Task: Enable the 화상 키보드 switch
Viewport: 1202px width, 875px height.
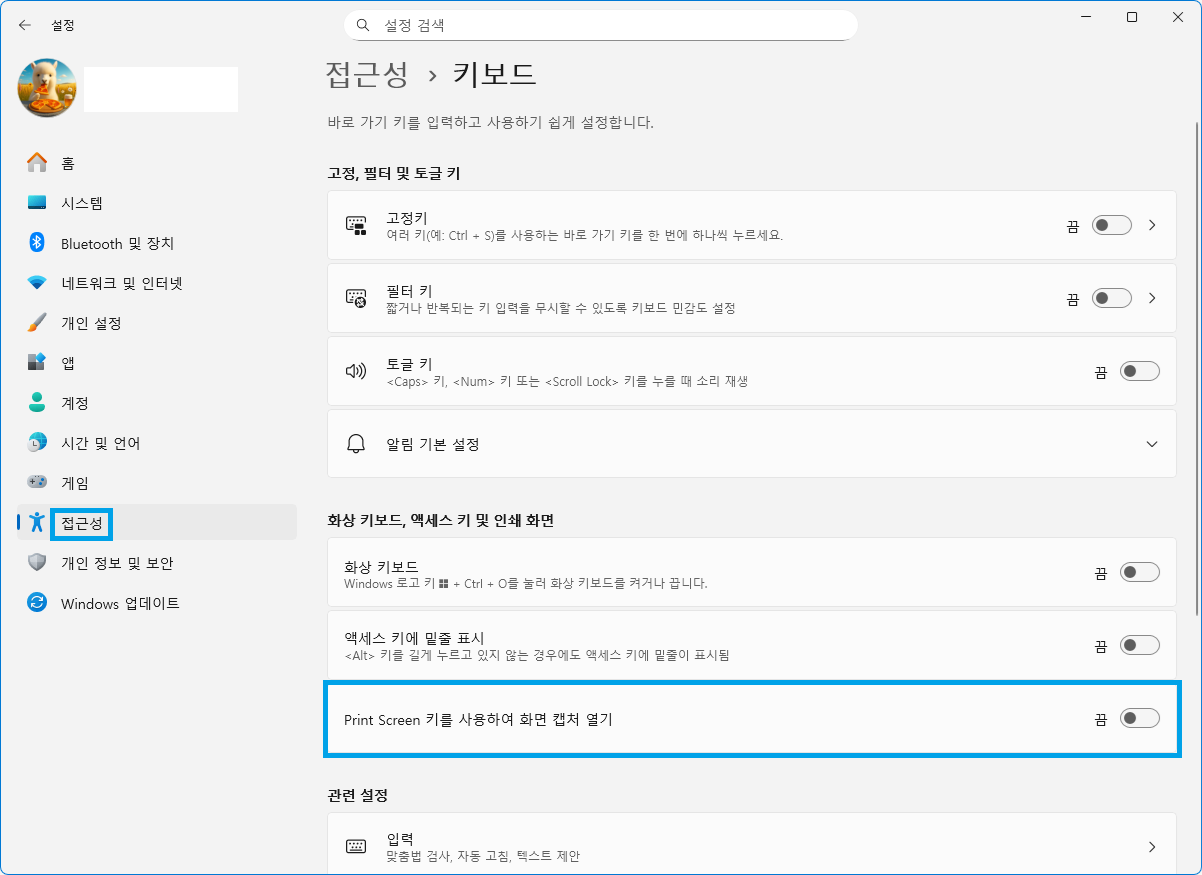Action: pyautogui.click(x=1140, y=572)
